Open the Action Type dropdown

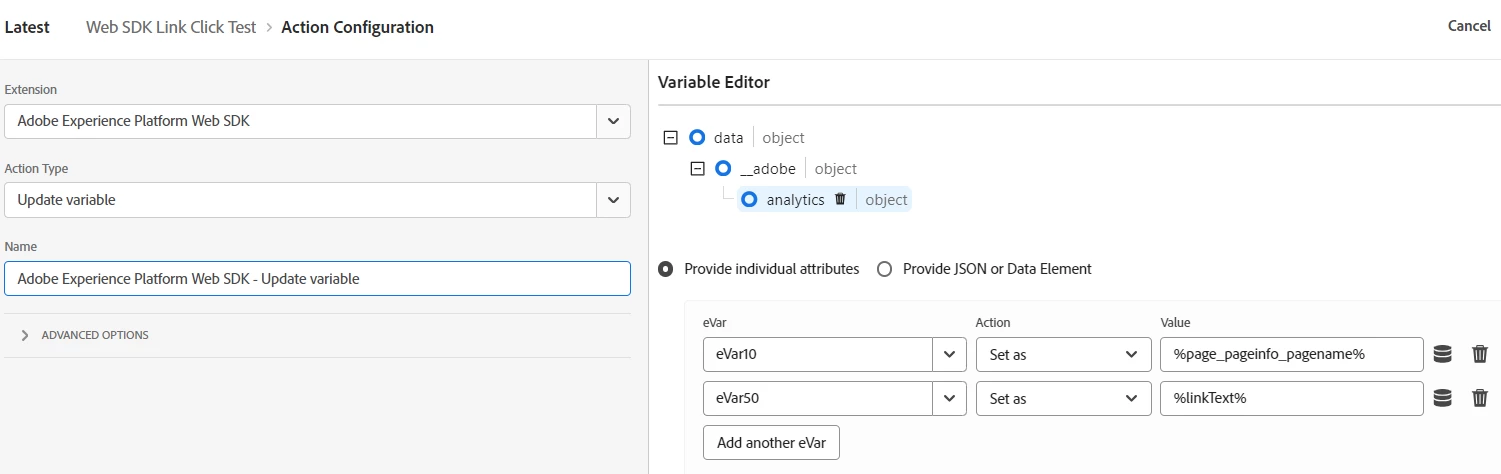(614, 200)
